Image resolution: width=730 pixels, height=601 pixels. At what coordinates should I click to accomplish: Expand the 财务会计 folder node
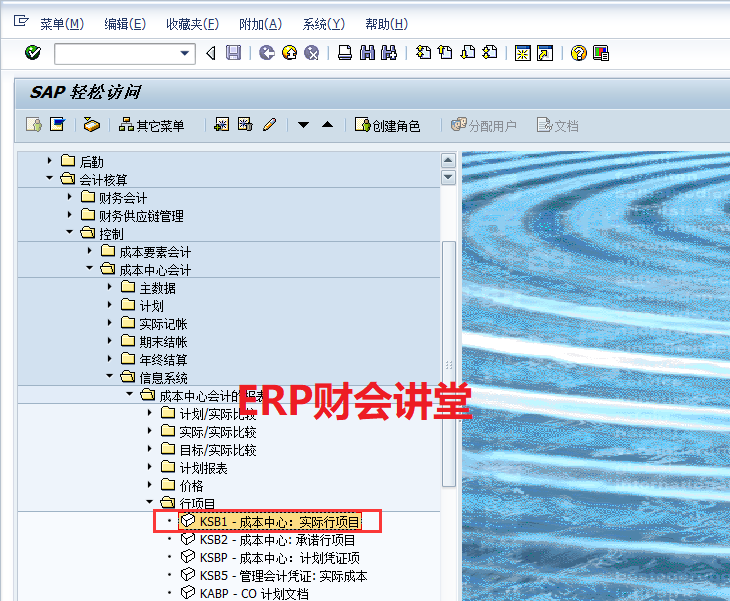(x=70, y=198)
